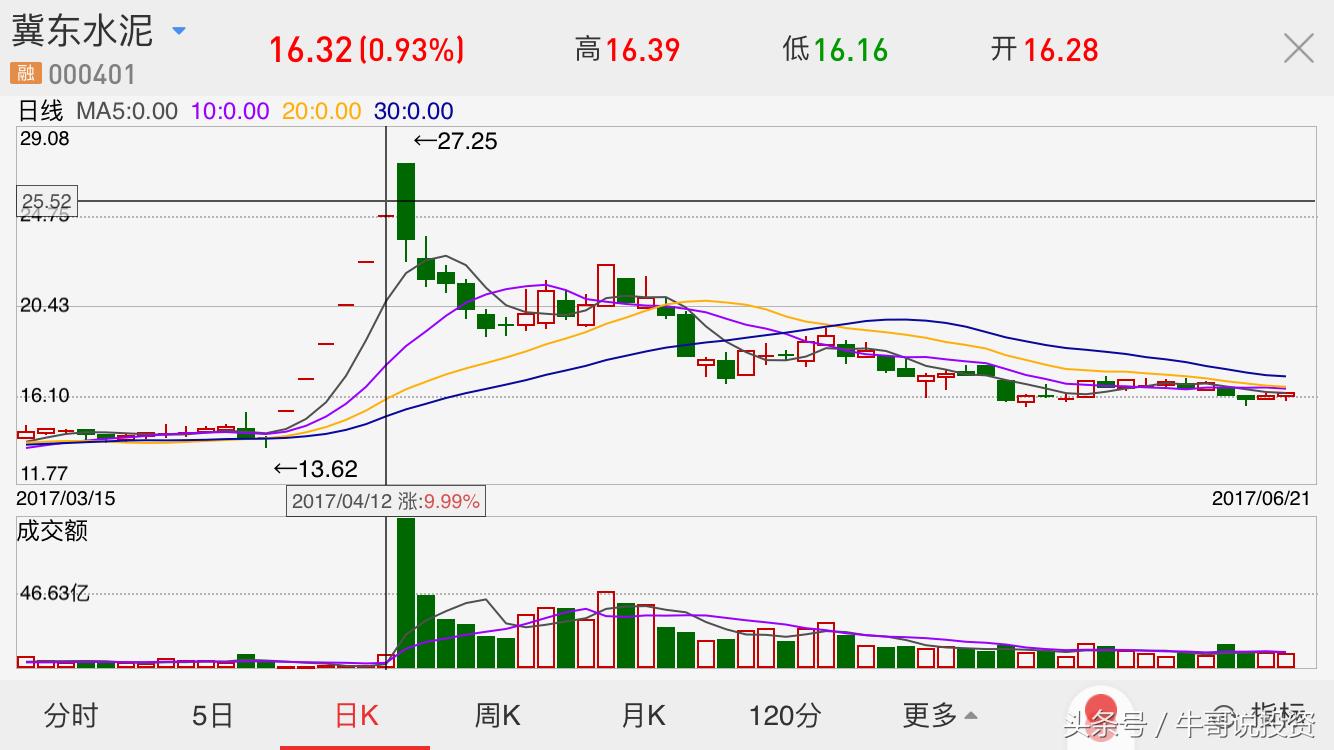
Task: Expand the 更多 period menu
Action: click(x=939, y=715)
